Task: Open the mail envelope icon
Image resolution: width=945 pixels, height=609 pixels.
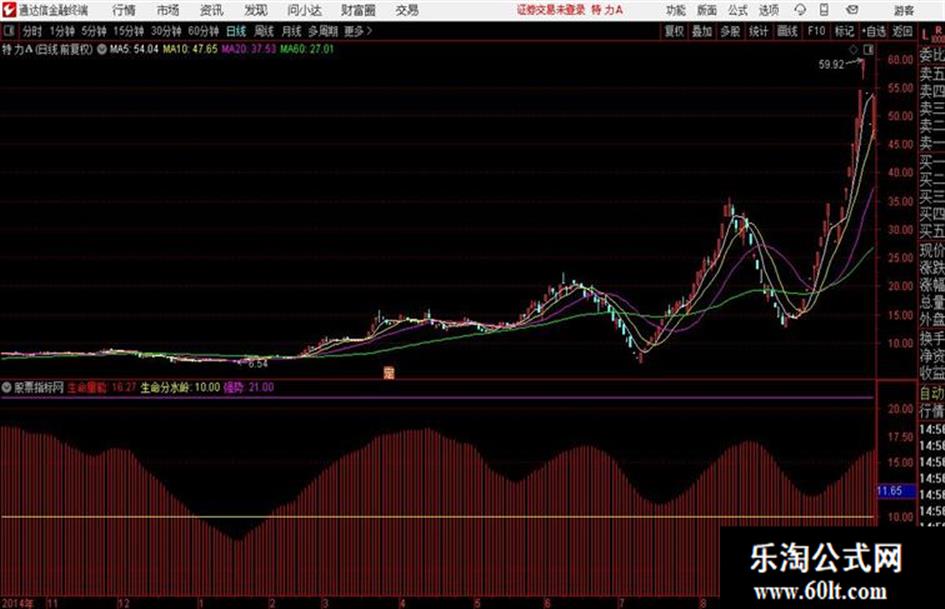Action: click(852, 10)
